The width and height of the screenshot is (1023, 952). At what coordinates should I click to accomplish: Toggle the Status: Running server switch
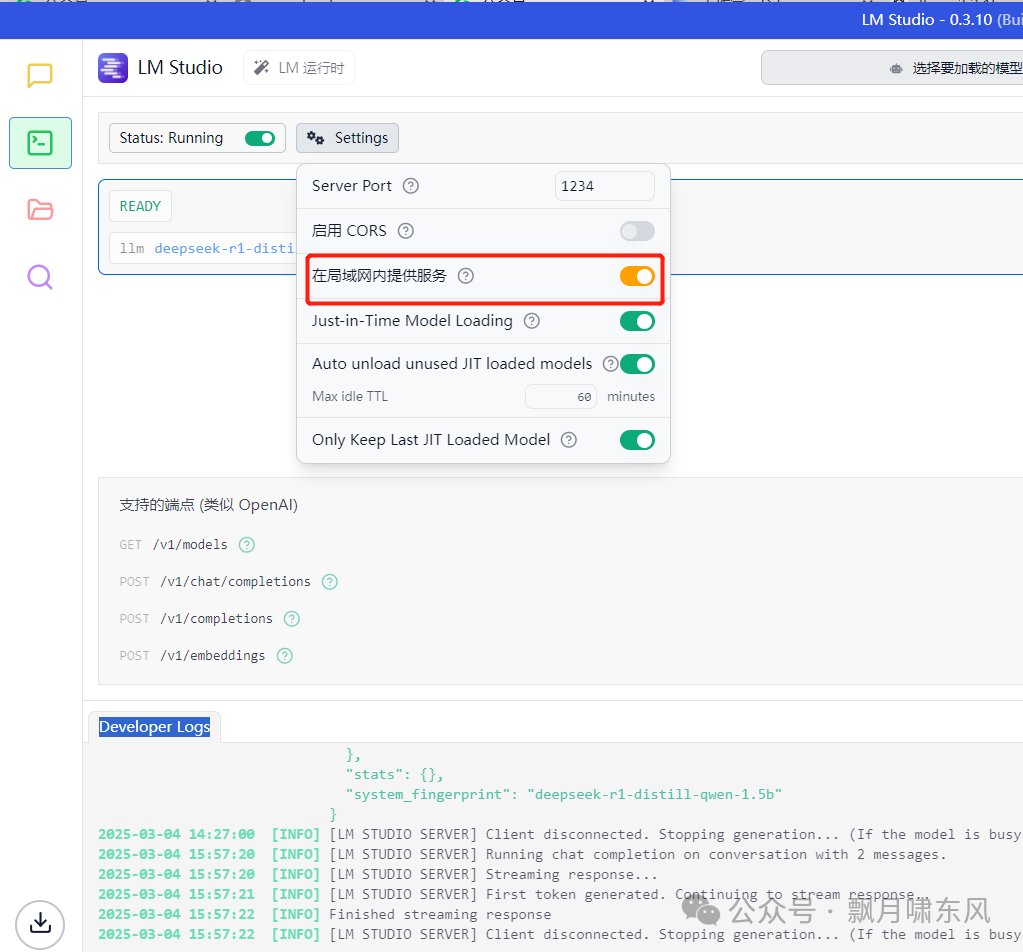click(x=260, y=138)
